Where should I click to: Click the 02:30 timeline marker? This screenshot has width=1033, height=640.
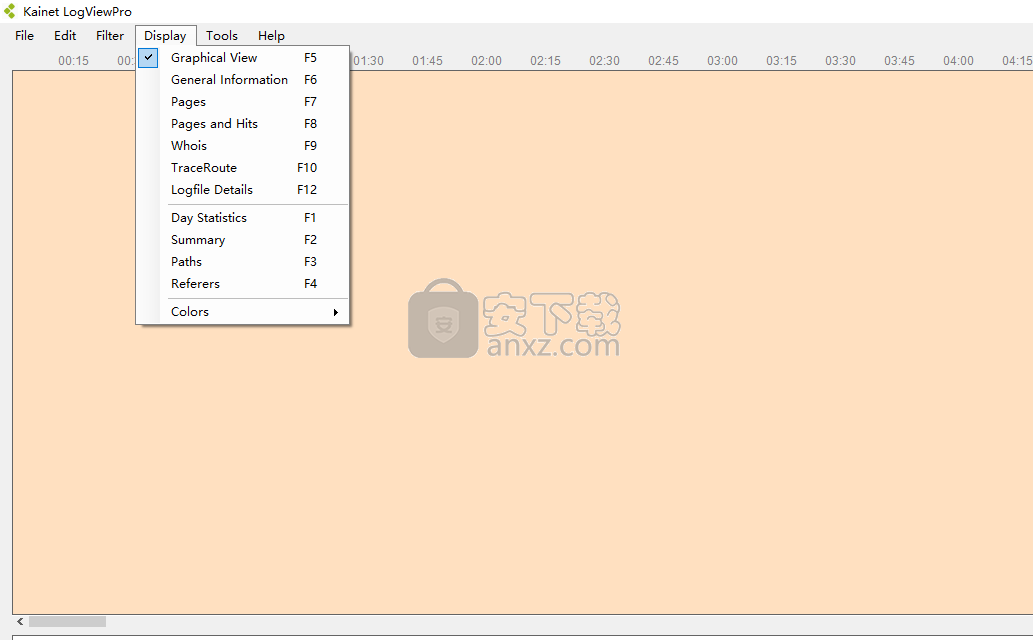pos(604,61)
